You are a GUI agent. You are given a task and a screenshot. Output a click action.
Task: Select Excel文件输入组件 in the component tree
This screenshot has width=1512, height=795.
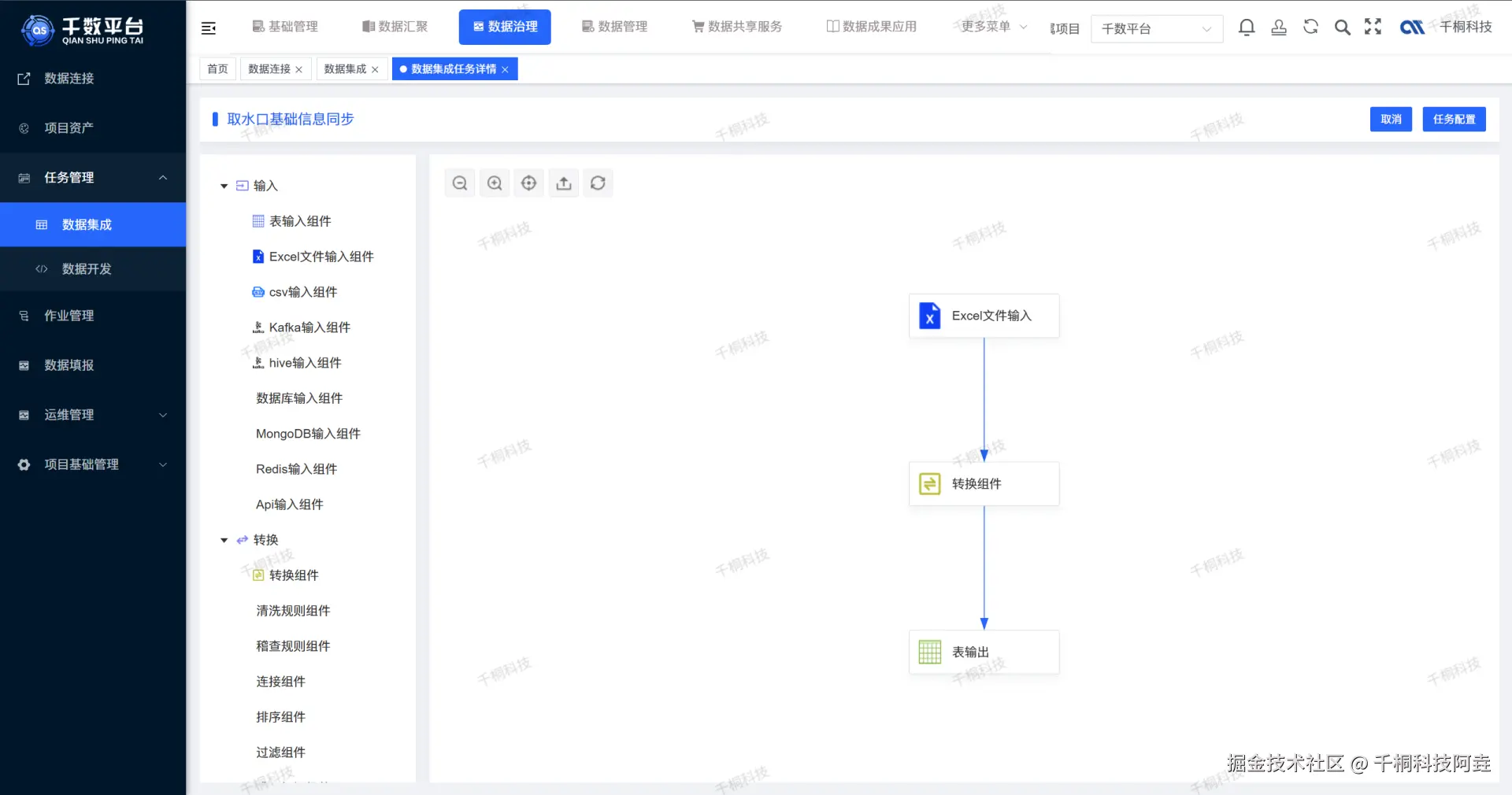pyautogui.click(x=313, y=257)
